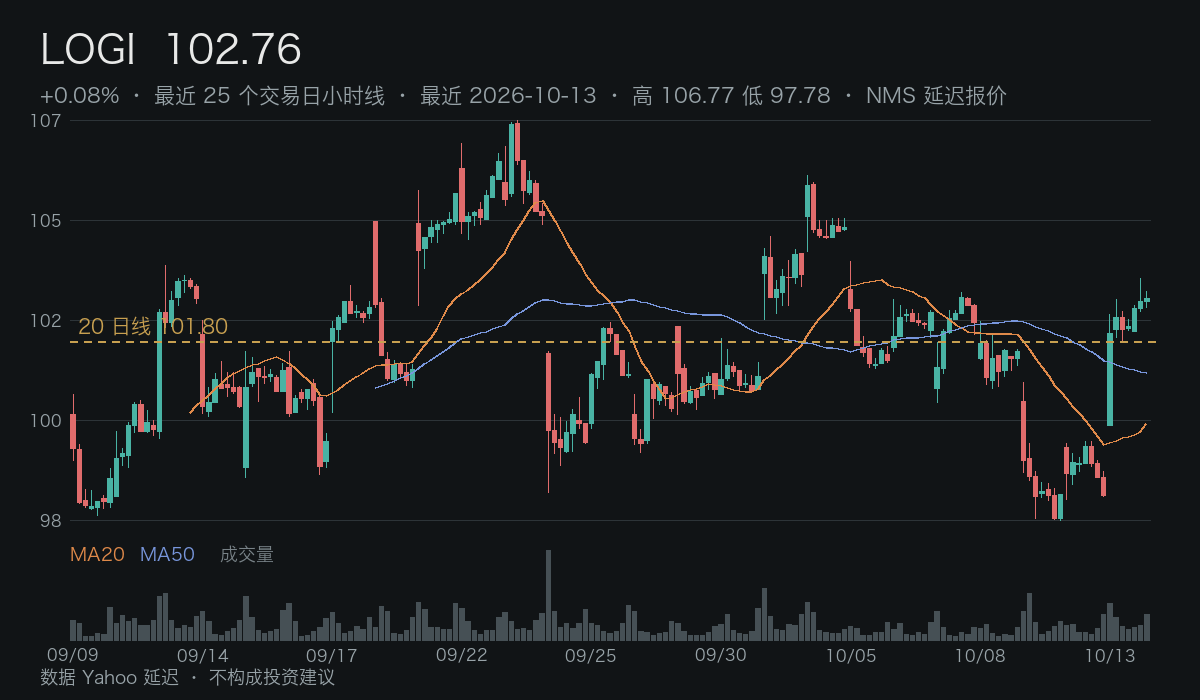This screenshot has width=1200, height=700.
Task: Click the 98 price axis label
Action: click(x=51, y=521)
